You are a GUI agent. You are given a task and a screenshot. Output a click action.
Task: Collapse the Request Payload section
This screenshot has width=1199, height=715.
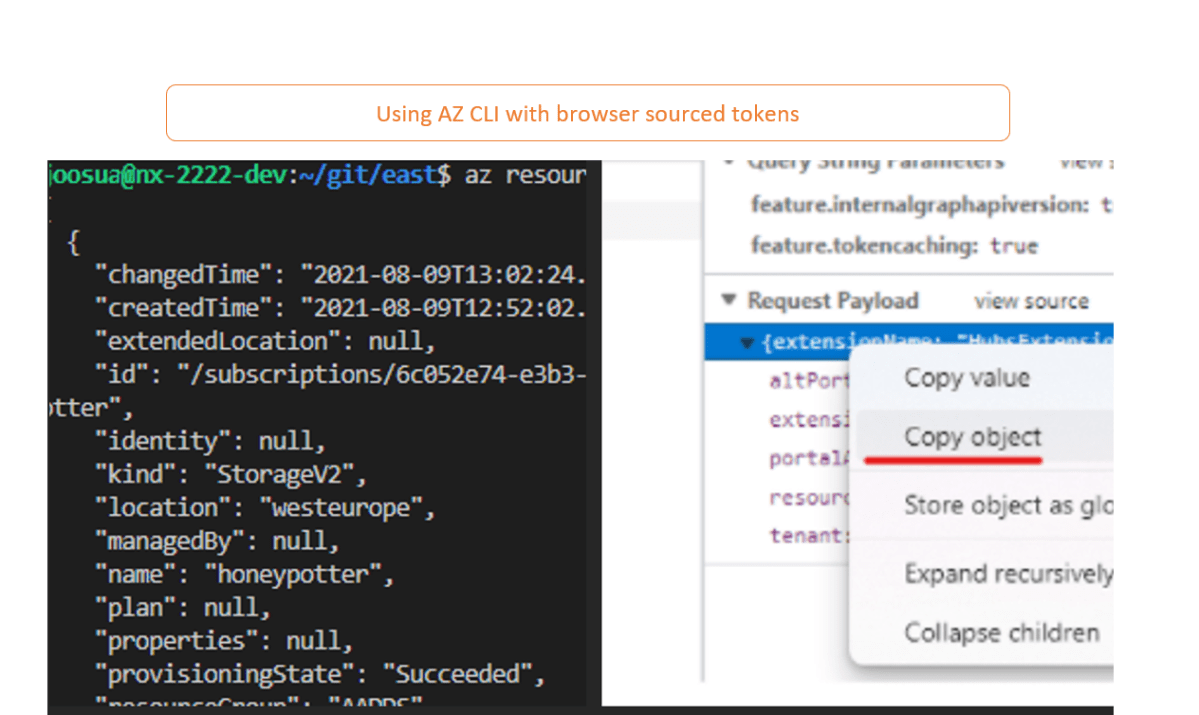728,301
